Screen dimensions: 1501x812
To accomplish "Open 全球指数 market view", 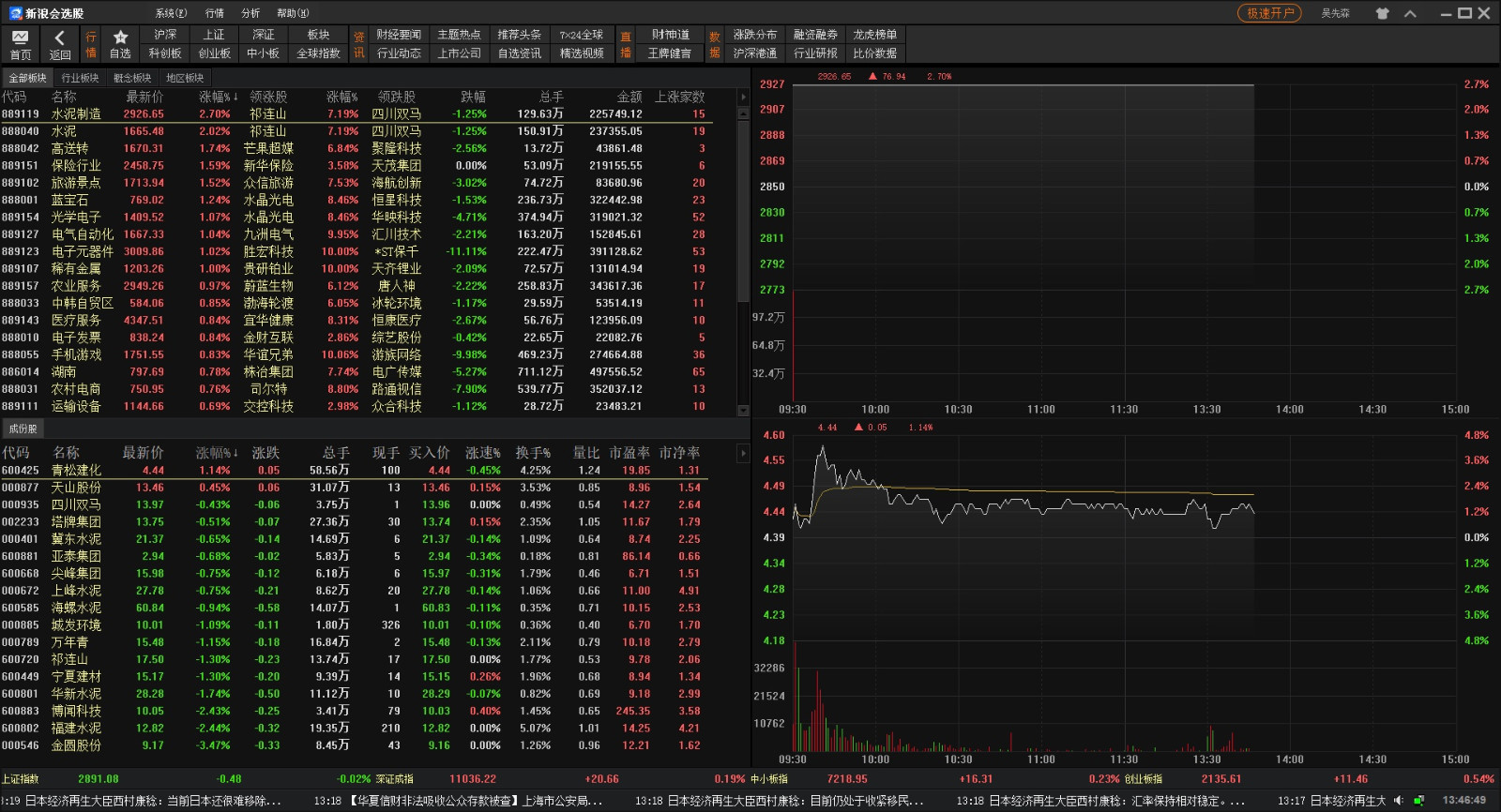I will point(318,53).
